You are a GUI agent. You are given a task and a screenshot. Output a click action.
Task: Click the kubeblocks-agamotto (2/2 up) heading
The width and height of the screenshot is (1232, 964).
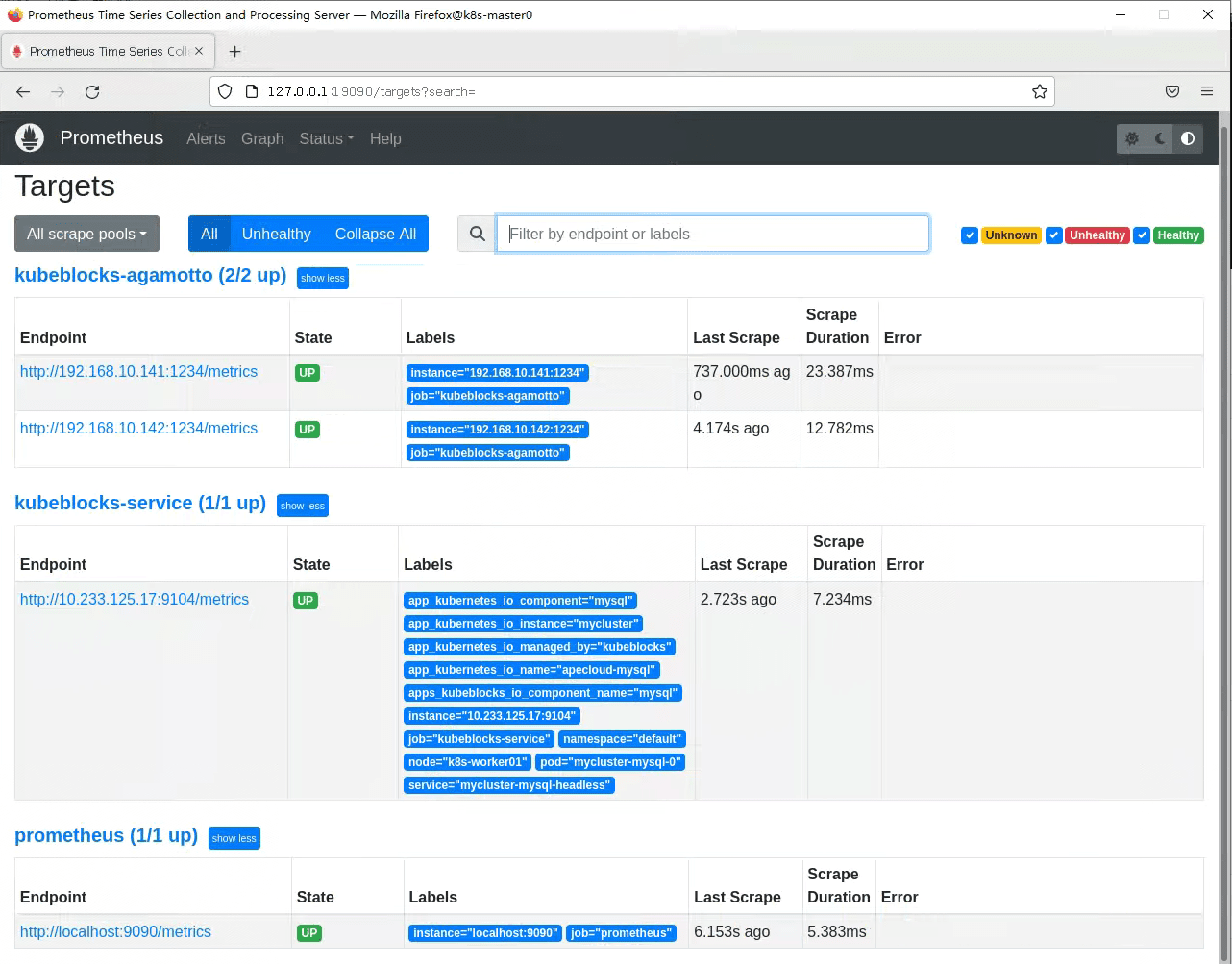pyautogui.click(x=151, y=275)
